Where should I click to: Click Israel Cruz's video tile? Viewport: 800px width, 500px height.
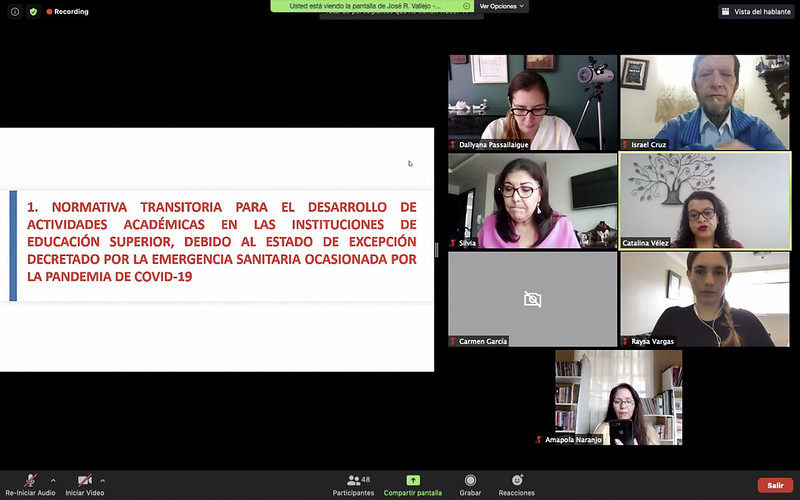click(x=705, y=102)
